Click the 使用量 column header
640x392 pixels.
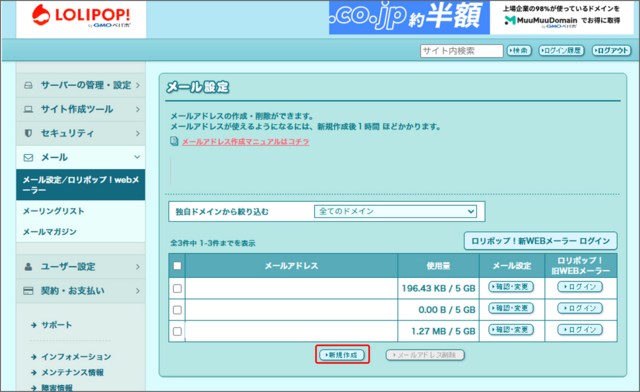438,266
